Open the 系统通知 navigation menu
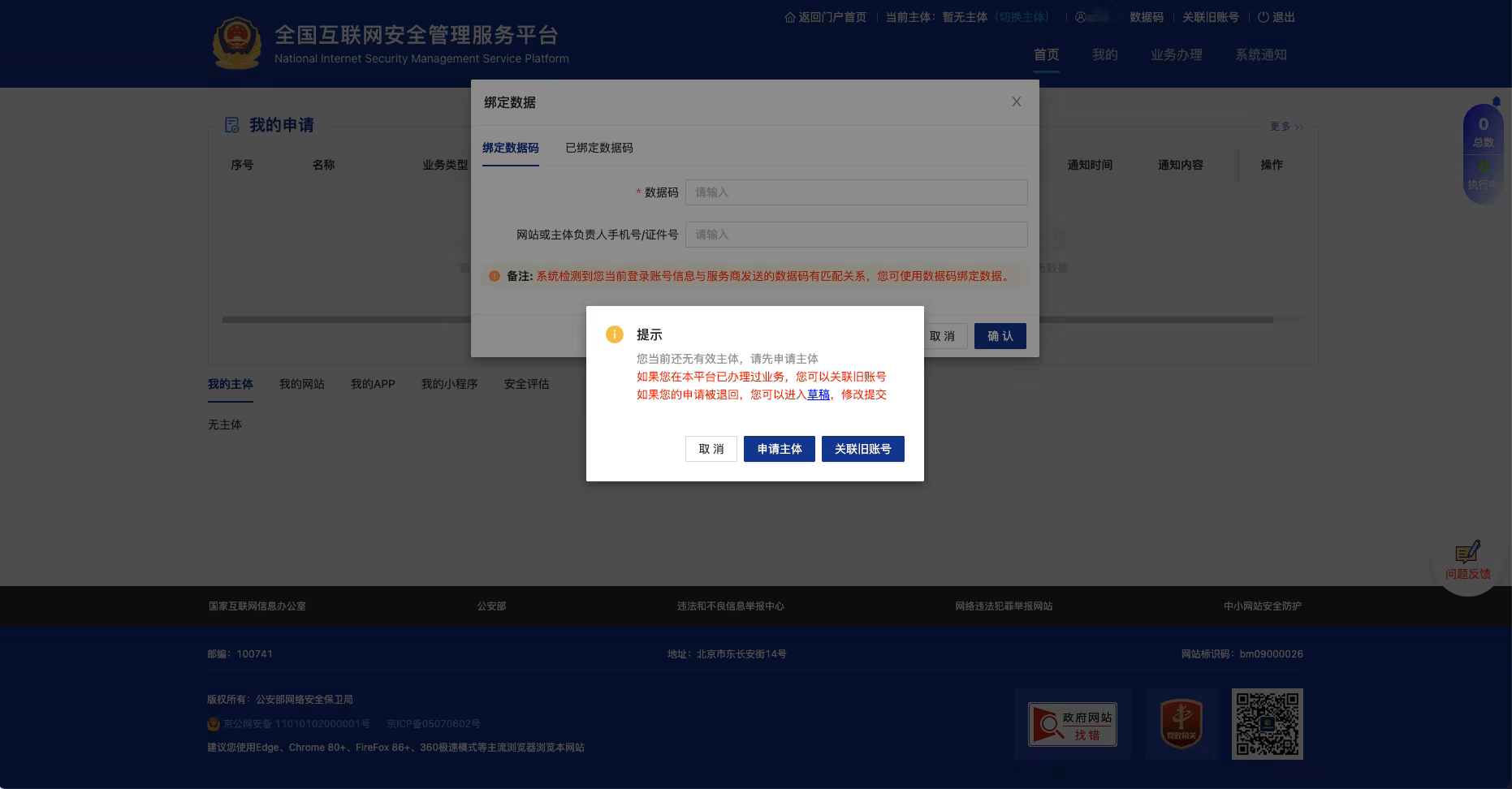 [x=1260, y=54]
